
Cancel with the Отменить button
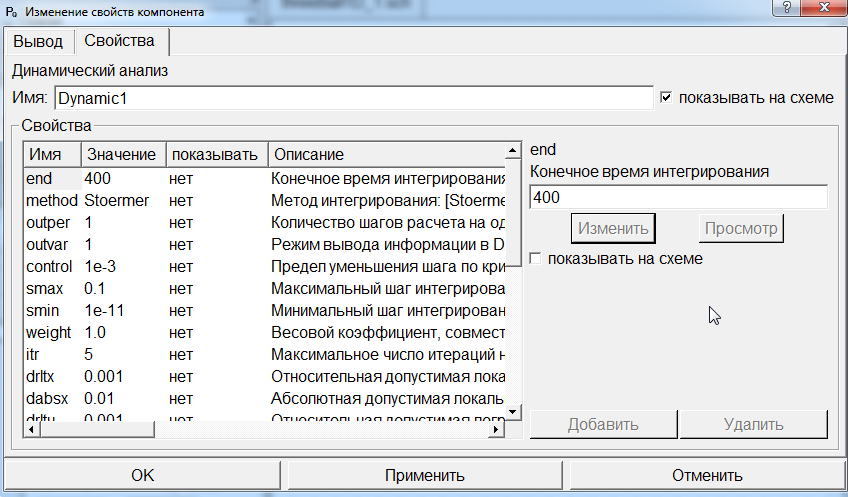[x=706, y=475]
